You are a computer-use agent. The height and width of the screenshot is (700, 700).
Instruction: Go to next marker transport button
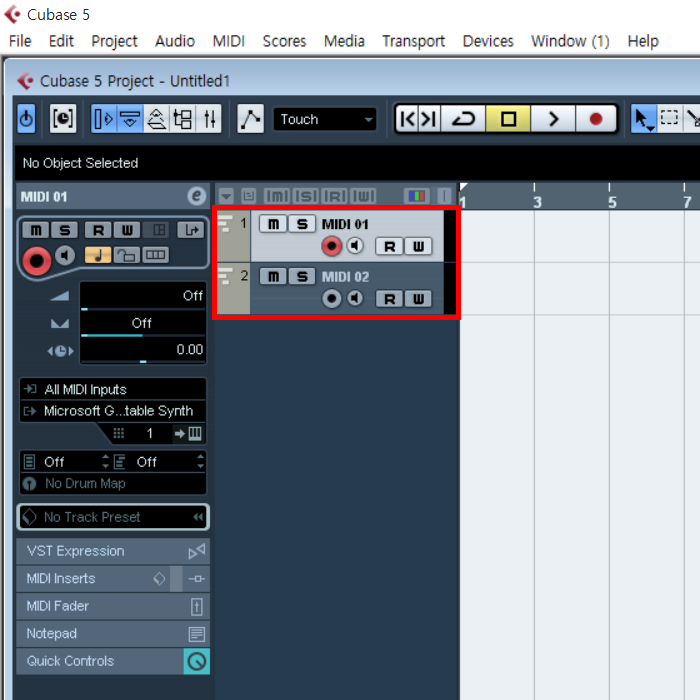click(429, 119)
